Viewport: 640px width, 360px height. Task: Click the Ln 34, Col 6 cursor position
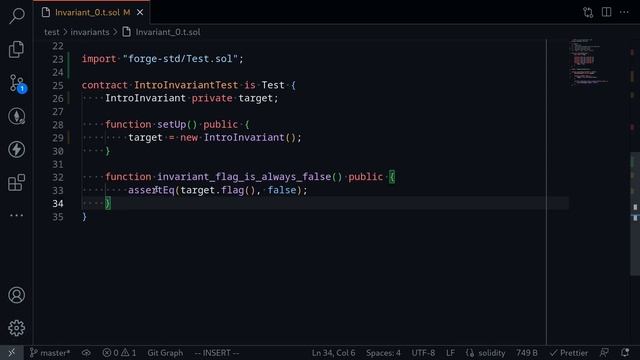click(x=333, y=353)
